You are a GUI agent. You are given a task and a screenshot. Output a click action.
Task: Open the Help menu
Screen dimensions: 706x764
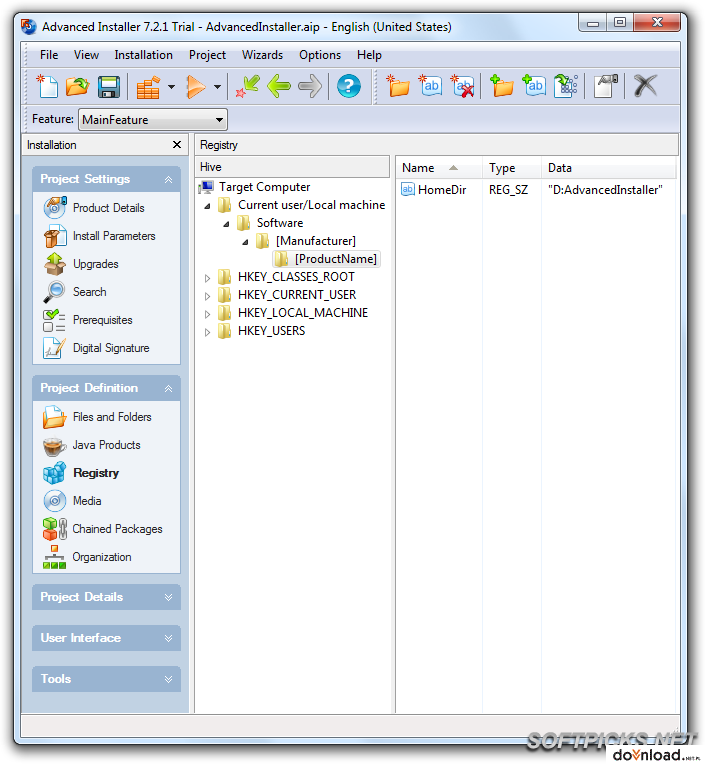[369, 55]
